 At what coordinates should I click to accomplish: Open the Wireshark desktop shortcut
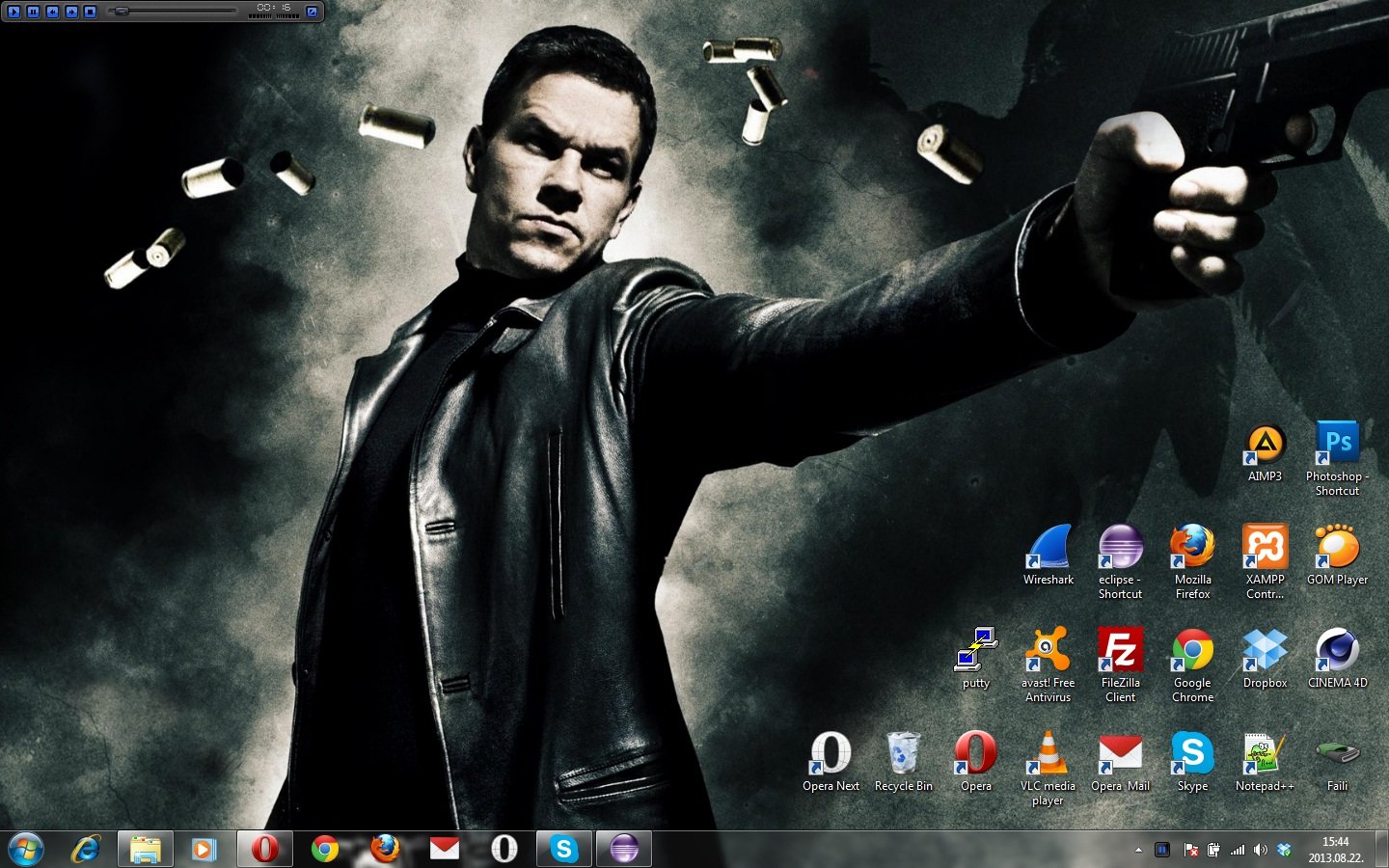[x=1048, y=548]
